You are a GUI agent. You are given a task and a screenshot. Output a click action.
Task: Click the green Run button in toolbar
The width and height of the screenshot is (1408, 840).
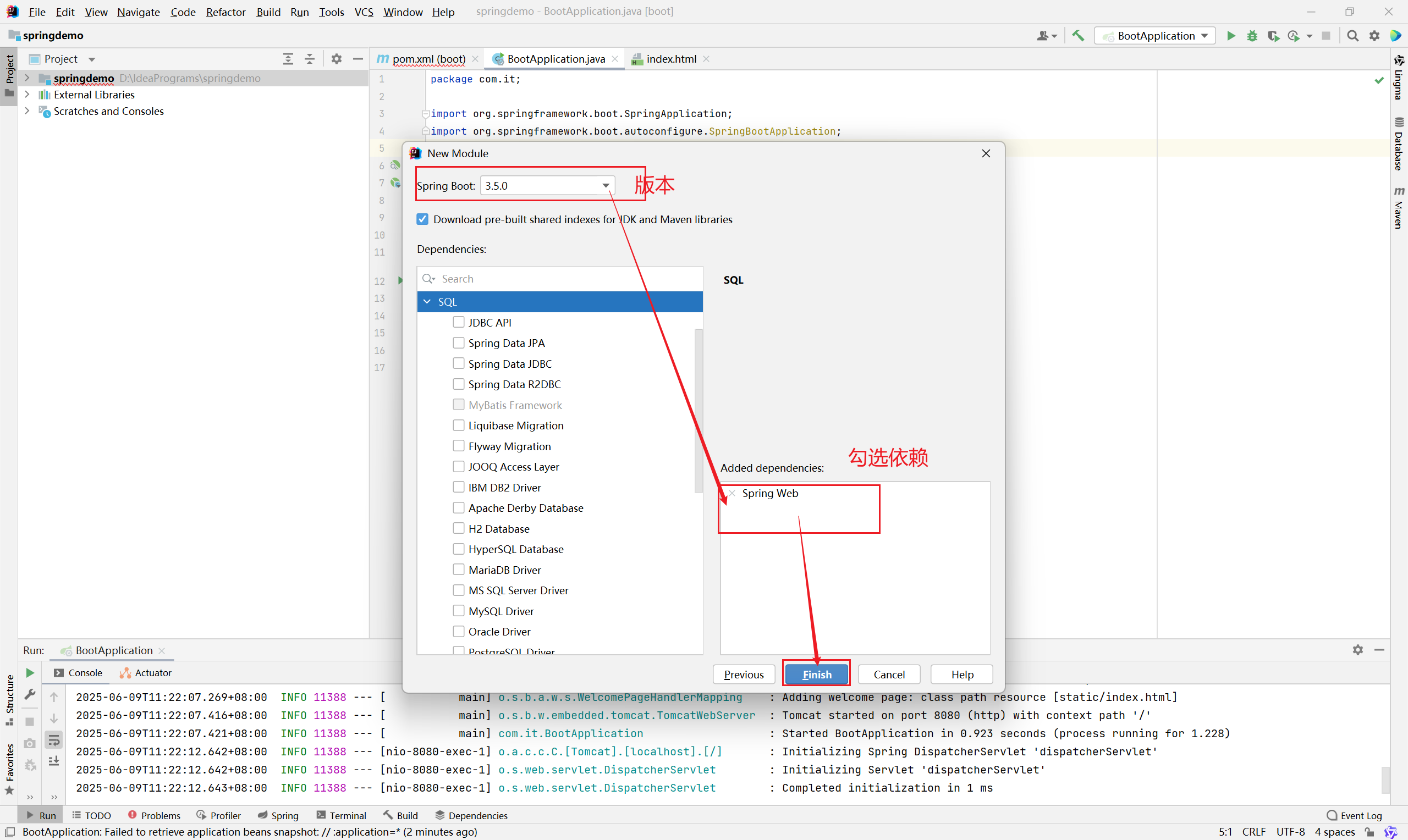tap(1231, 36)
